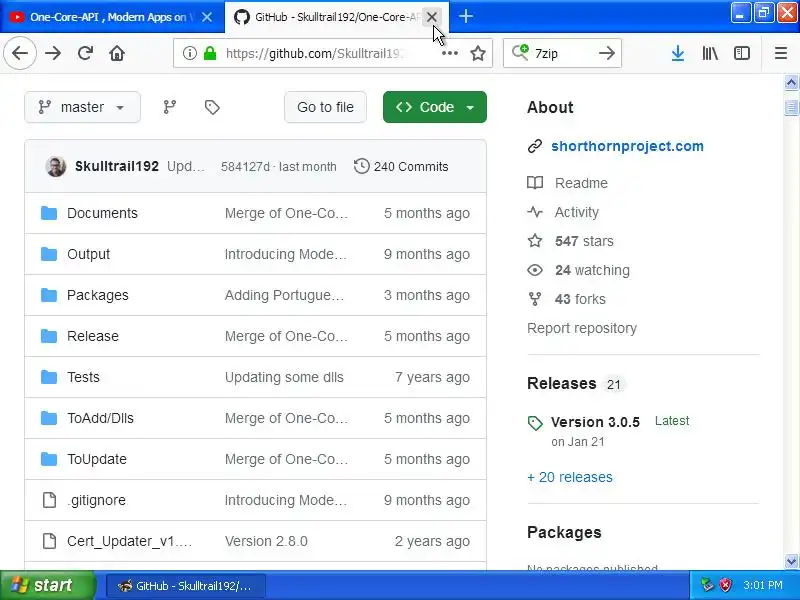This screenshot has width=800, height=600.
Task: Reload the GitHub page
Action: coord(85,53)
